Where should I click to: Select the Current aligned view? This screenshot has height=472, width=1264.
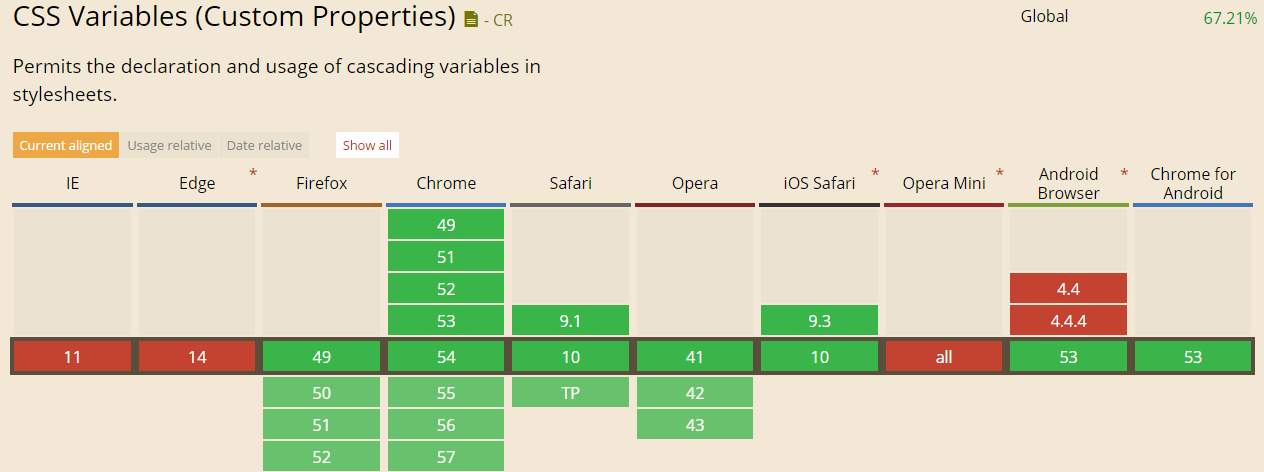coord(66,145)
